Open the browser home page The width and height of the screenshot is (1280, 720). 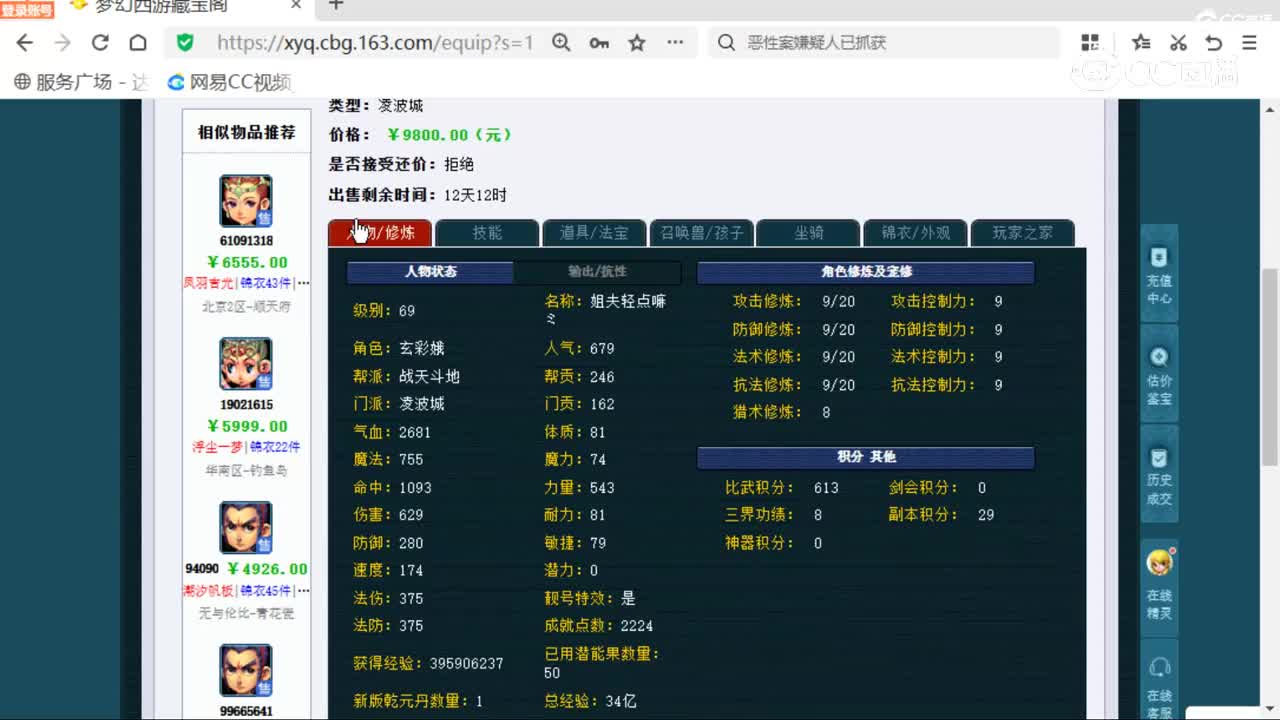click(x=138, y=43)
